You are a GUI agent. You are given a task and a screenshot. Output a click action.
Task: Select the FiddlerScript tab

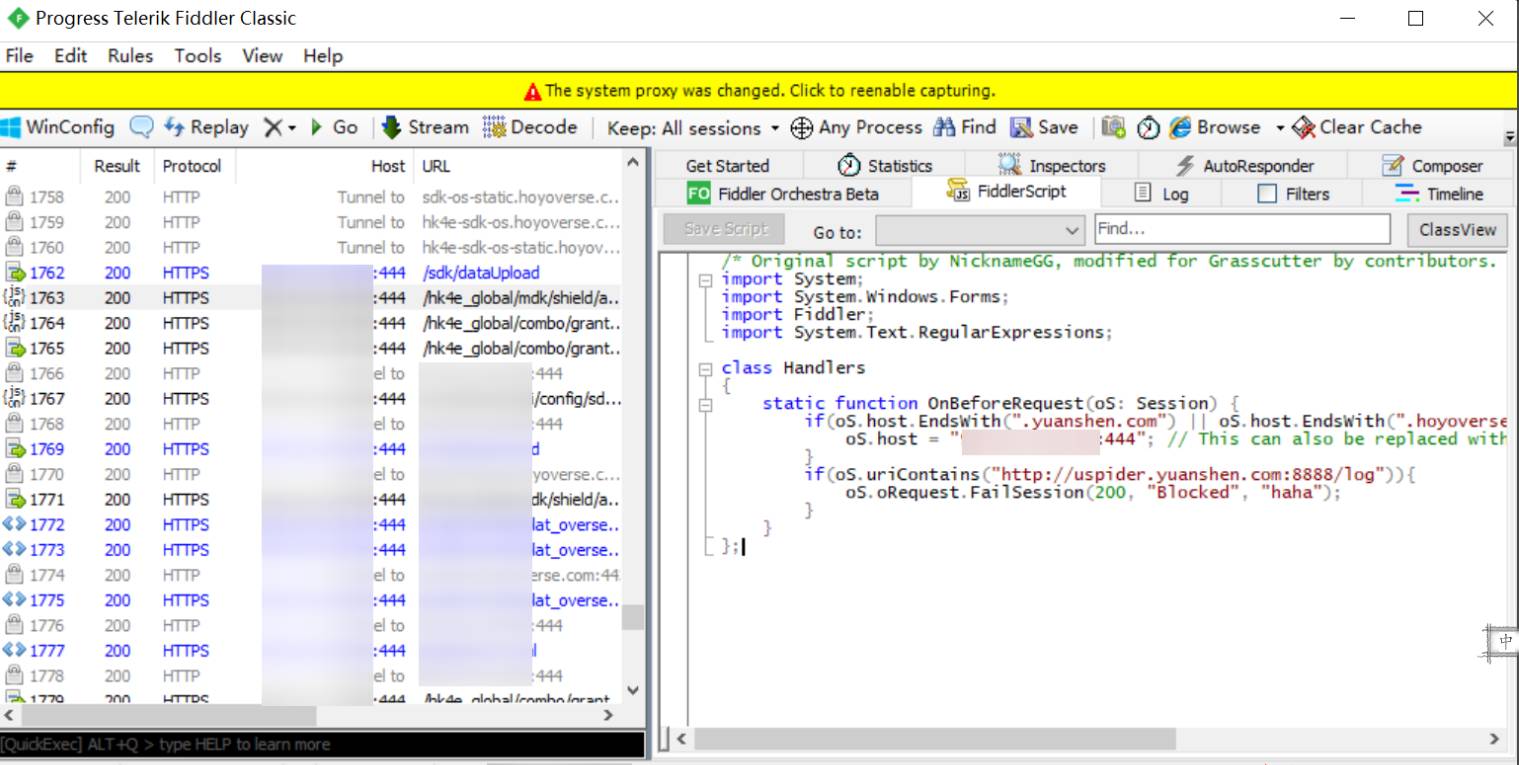pyautogui.click(x=1007, y=192)
